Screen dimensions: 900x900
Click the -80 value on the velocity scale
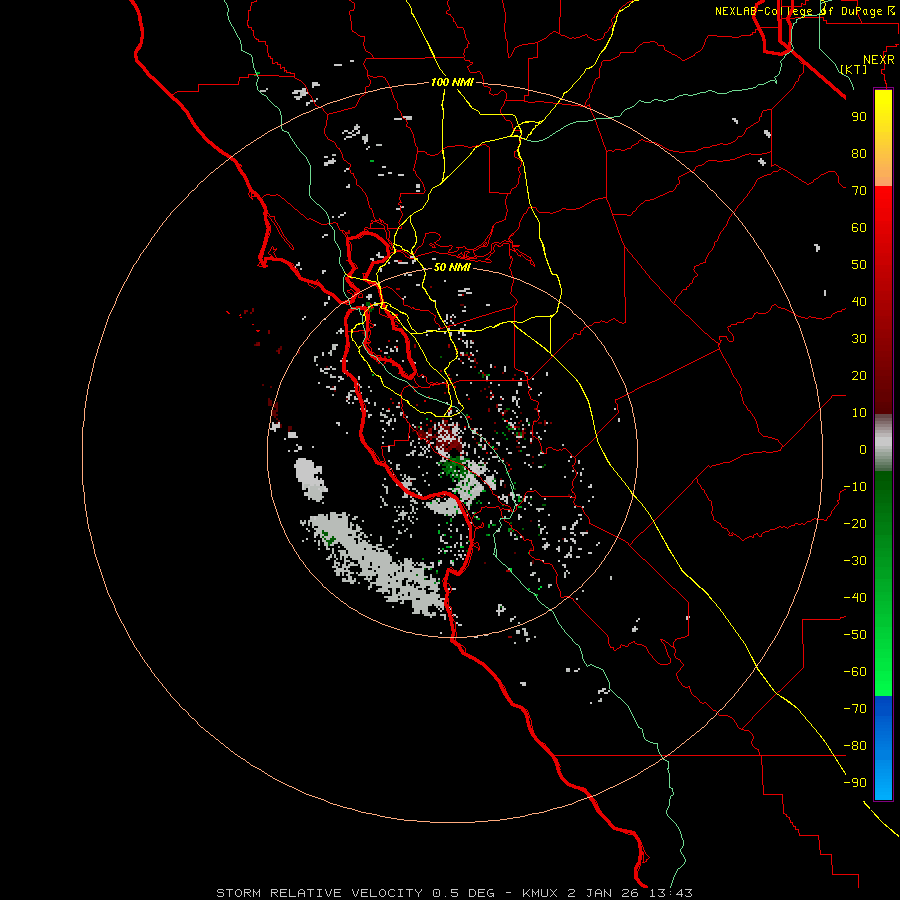tap(855, 746)
